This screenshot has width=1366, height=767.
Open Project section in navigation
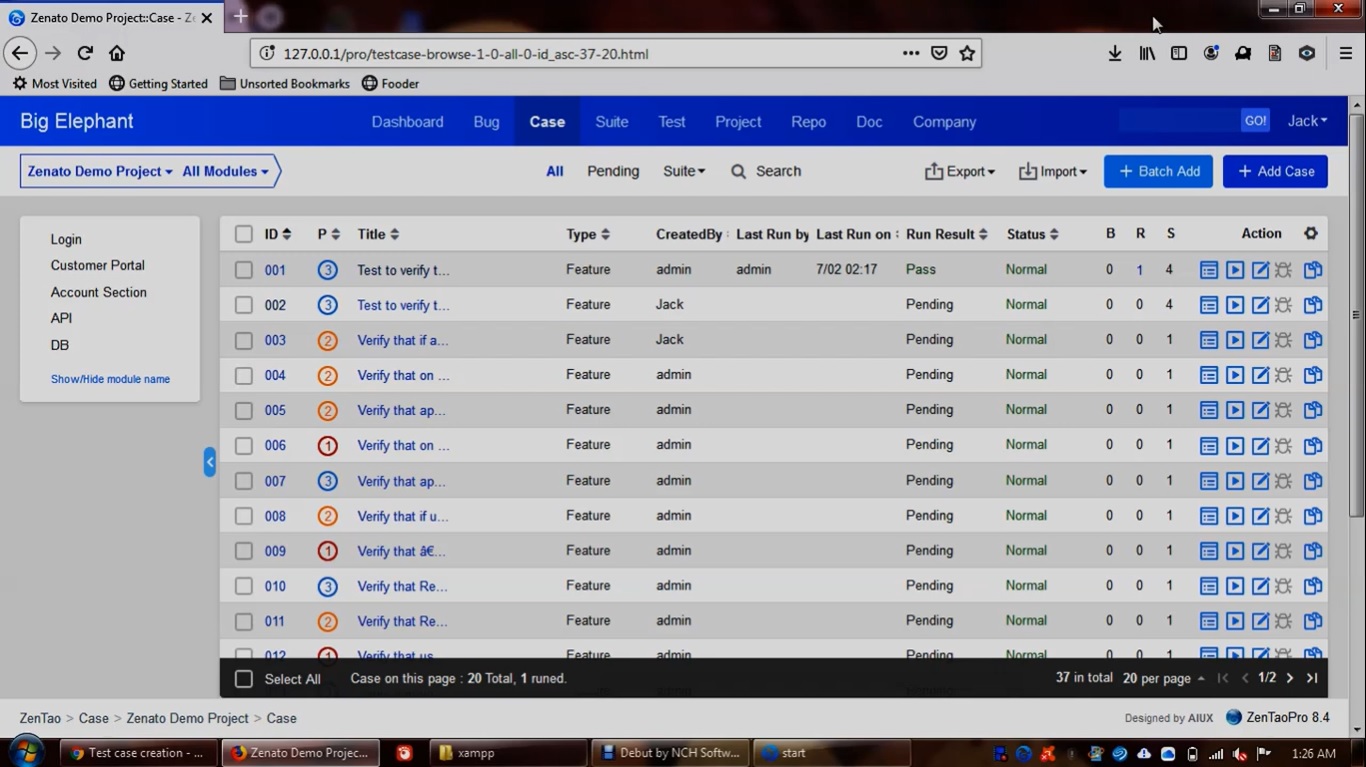click(738, 121)
